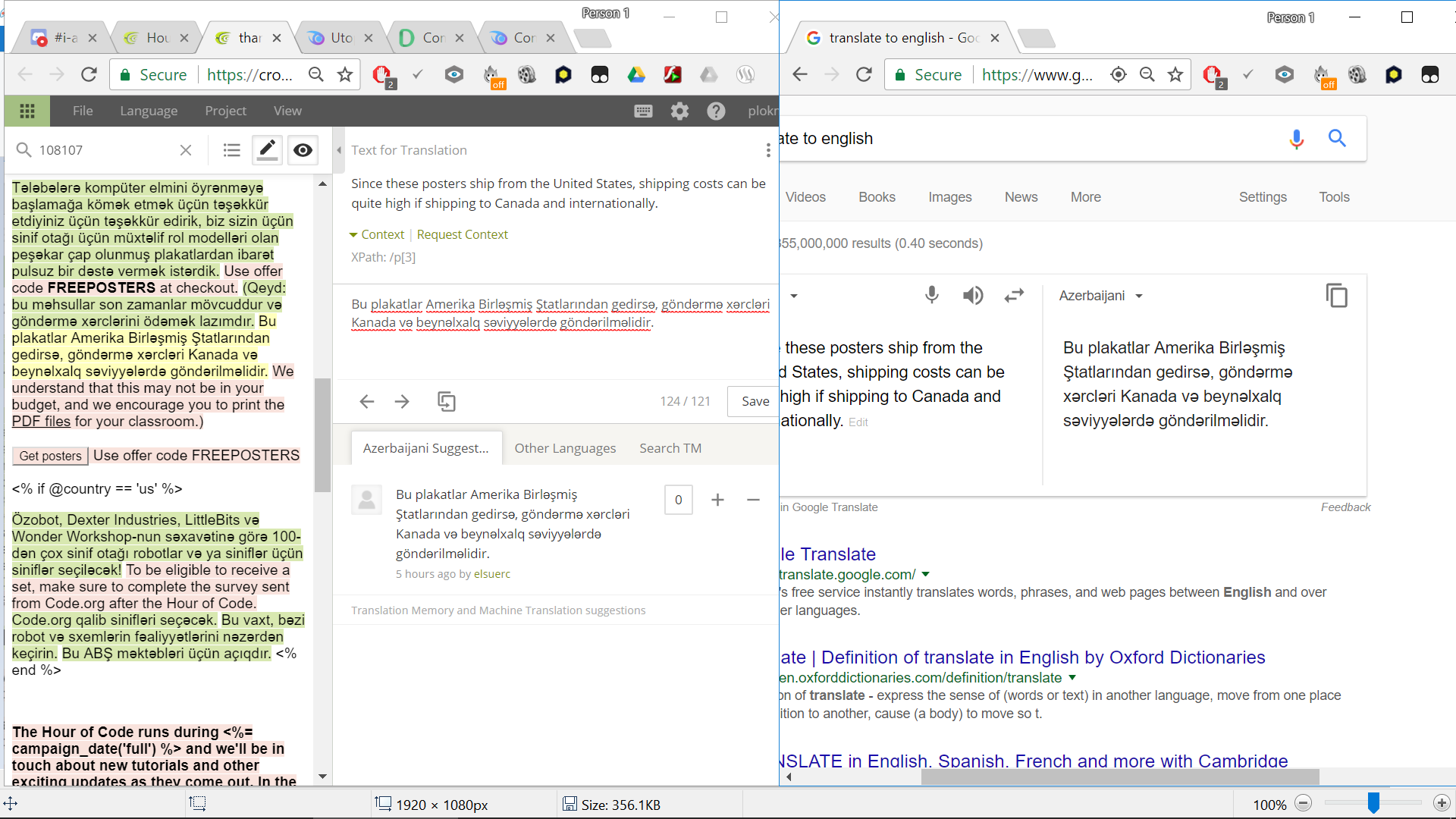Image resolution: width=1456 pixels, height=819 pixels.
Task: Expand oxforddictionaries result options arrow
Action: pyautogui.click(x=1072, y=677)
